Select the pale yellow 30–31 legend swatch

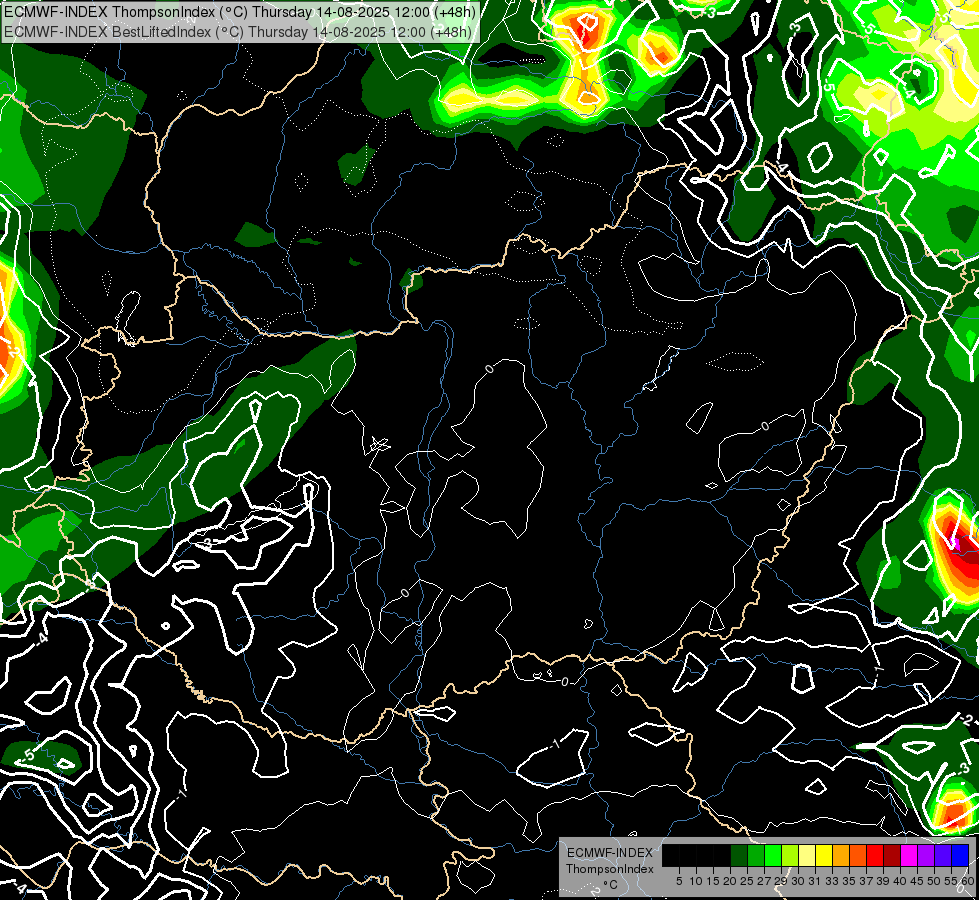[x=807, y=855]
